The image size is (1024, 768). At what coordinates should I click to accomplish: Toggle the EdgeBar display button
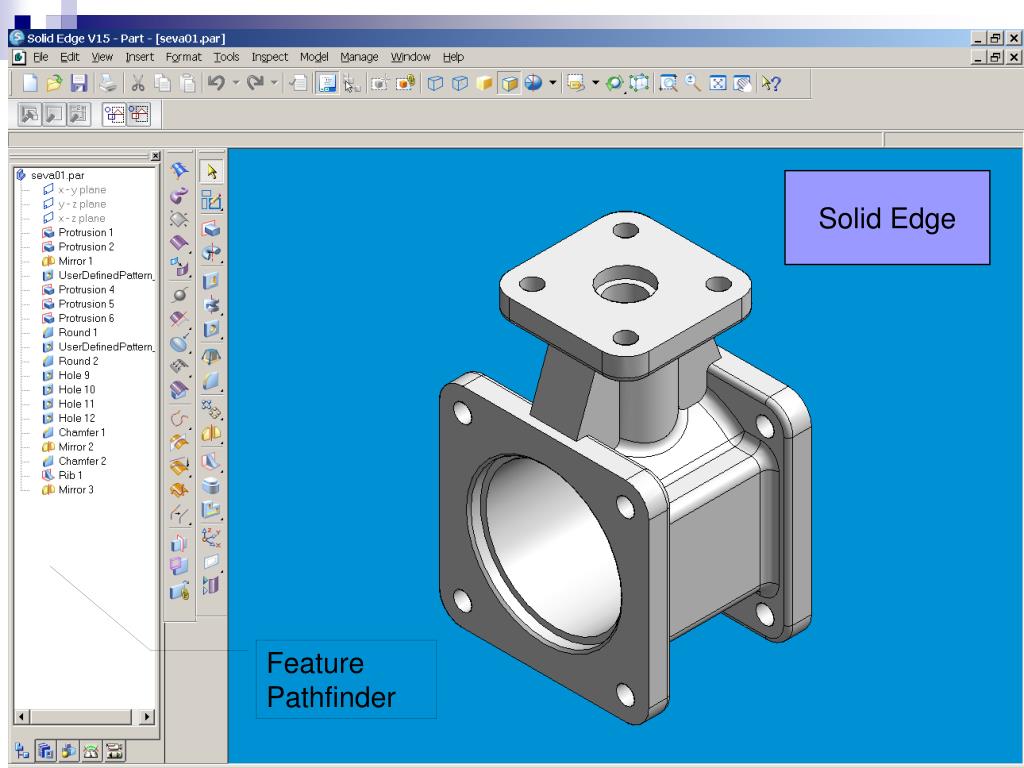pyautogui.click(x=327, y=83)
